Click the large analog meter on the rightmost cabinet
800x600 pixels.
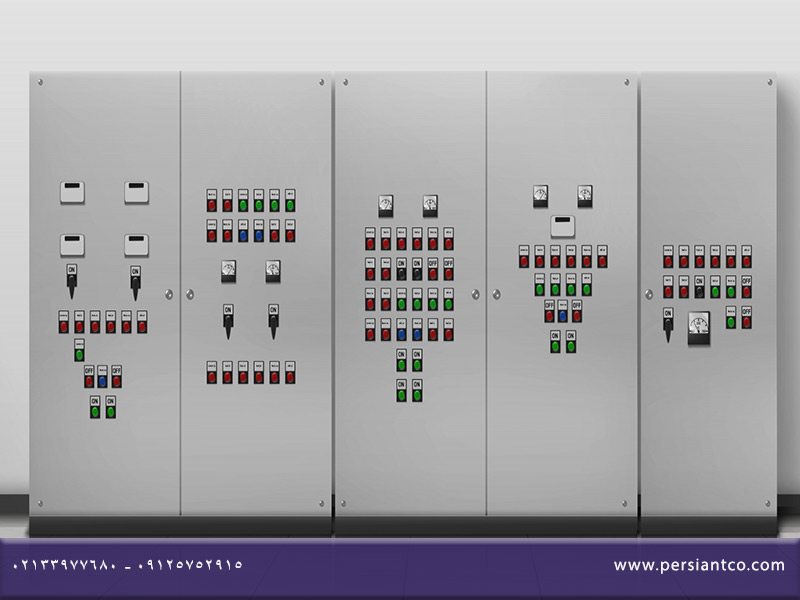click(698, 329)
